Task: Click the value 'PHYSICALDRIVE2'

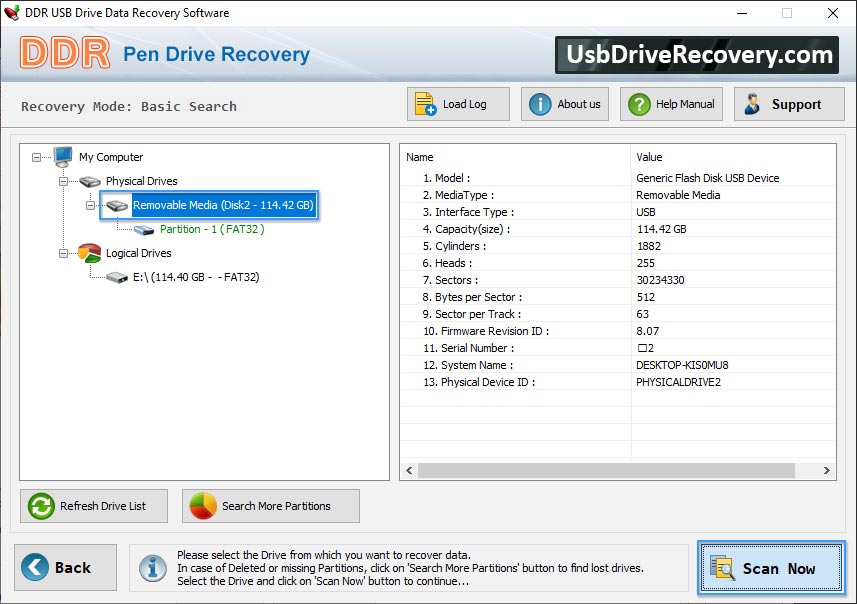Action: click(678, 382)
